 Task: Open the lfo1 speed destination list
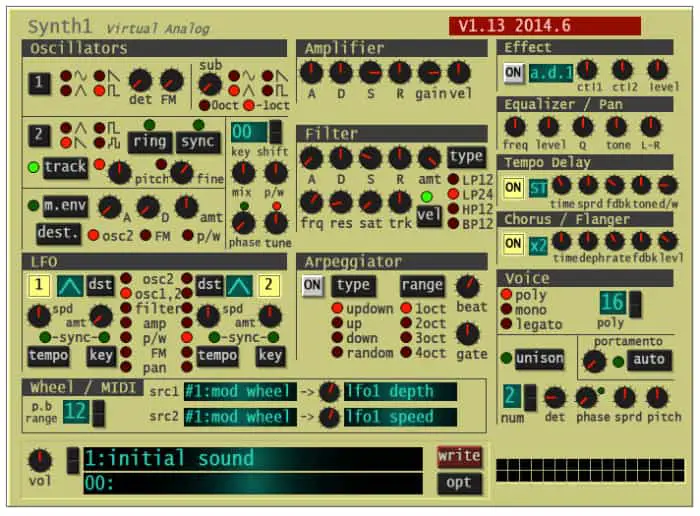[400, 417]
